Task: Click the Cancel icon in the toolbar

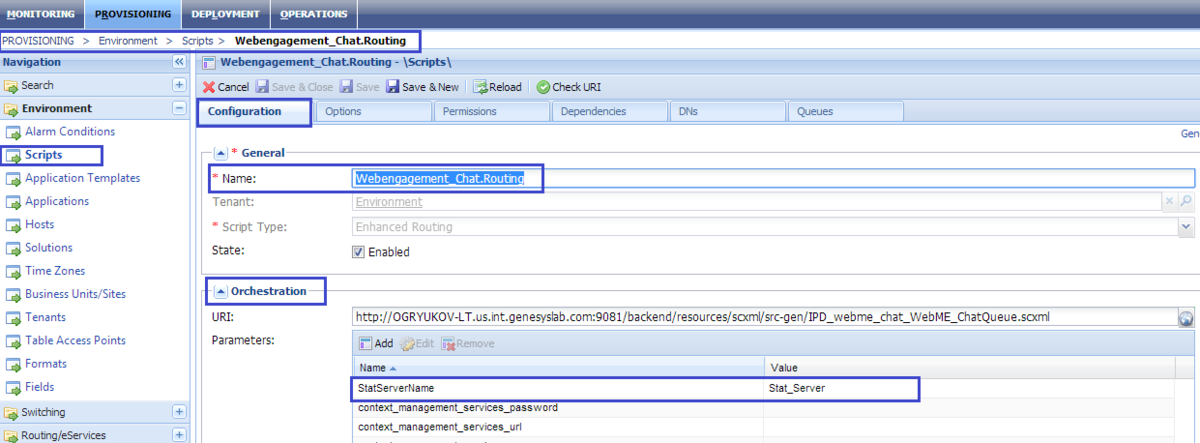Action: pyautogui.click(x=209, y=87)
